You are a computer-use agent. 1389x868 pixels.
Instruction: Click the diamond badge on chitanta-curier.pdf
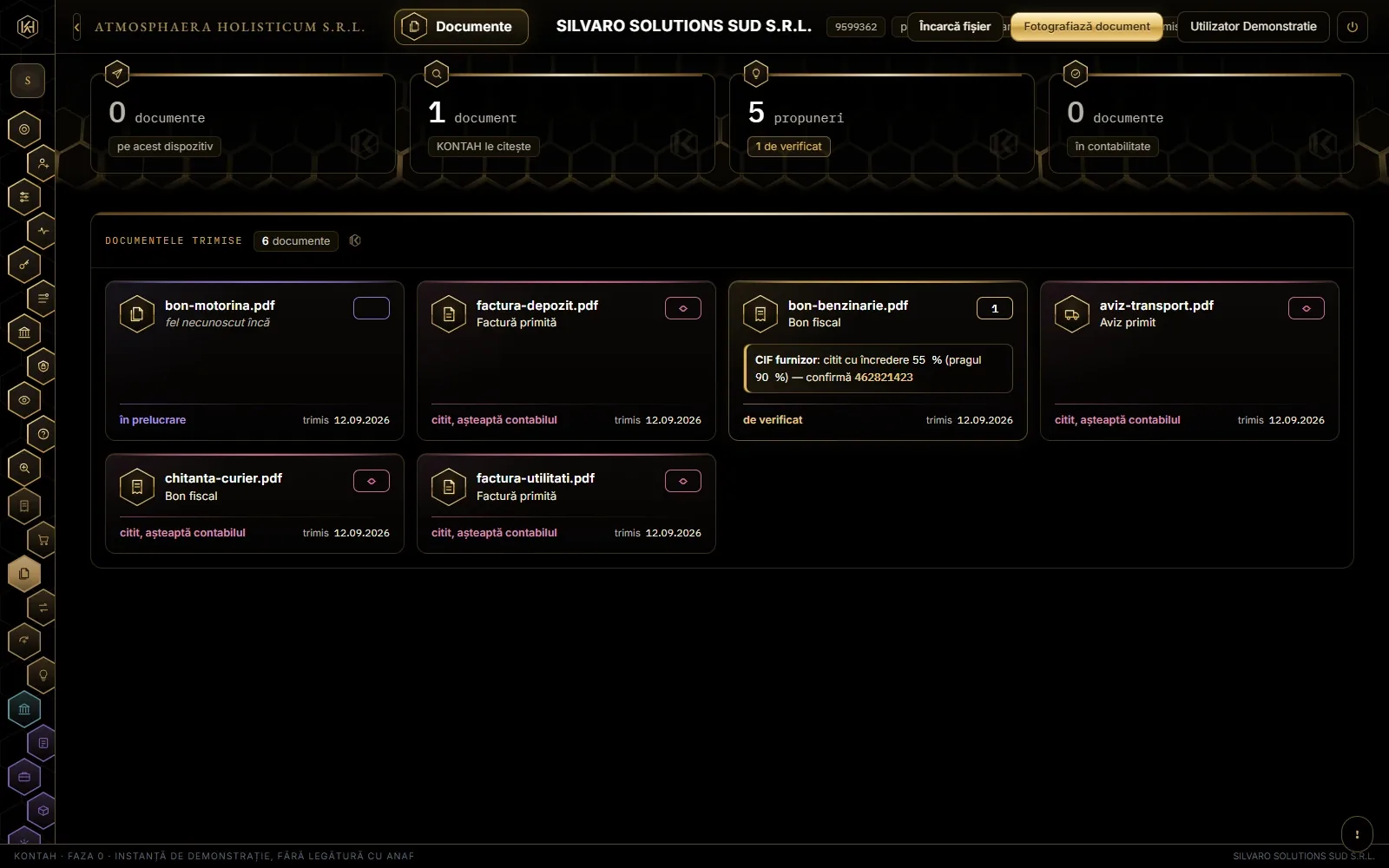pos(372,481)
